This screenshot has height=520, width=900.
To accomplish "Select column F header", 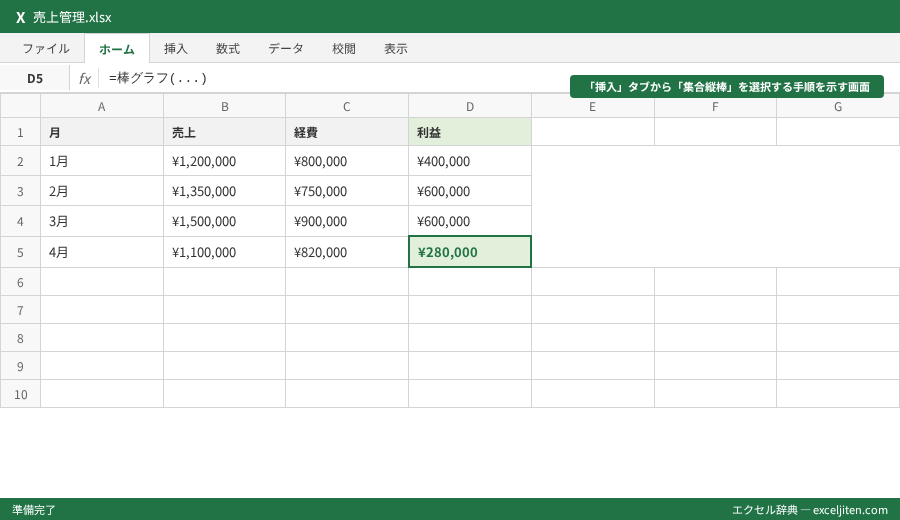I will tap(715, 106).
